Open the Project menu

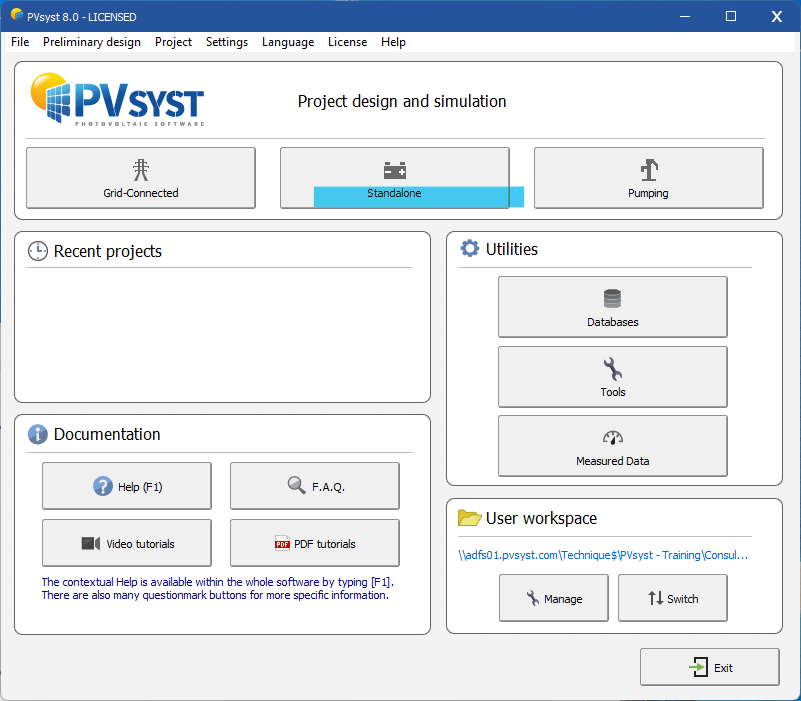tap(173, 42)
